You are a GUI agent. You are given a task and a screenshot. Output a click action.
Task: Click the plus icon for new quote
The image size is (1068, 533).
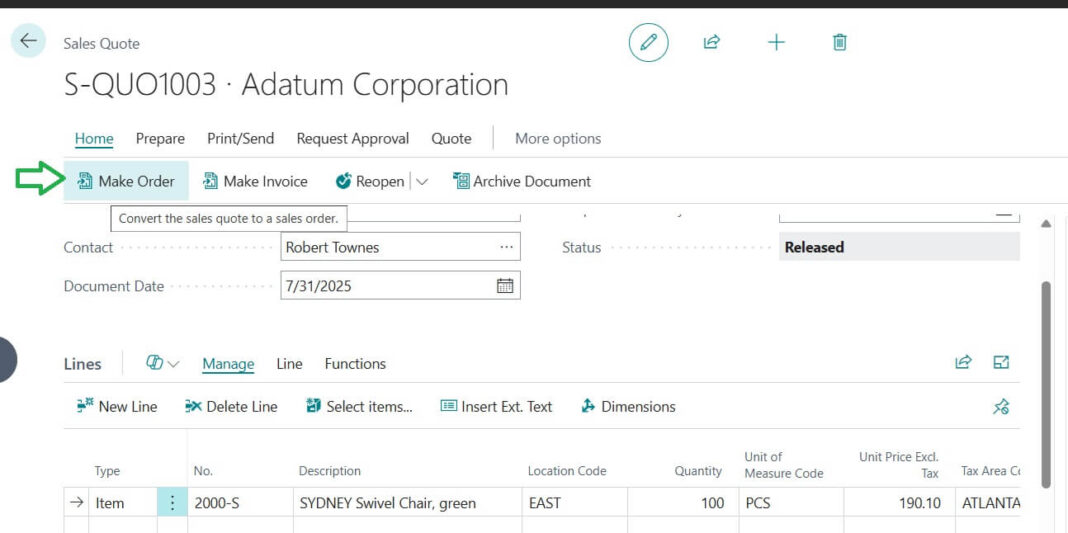[x=776, y=42]
